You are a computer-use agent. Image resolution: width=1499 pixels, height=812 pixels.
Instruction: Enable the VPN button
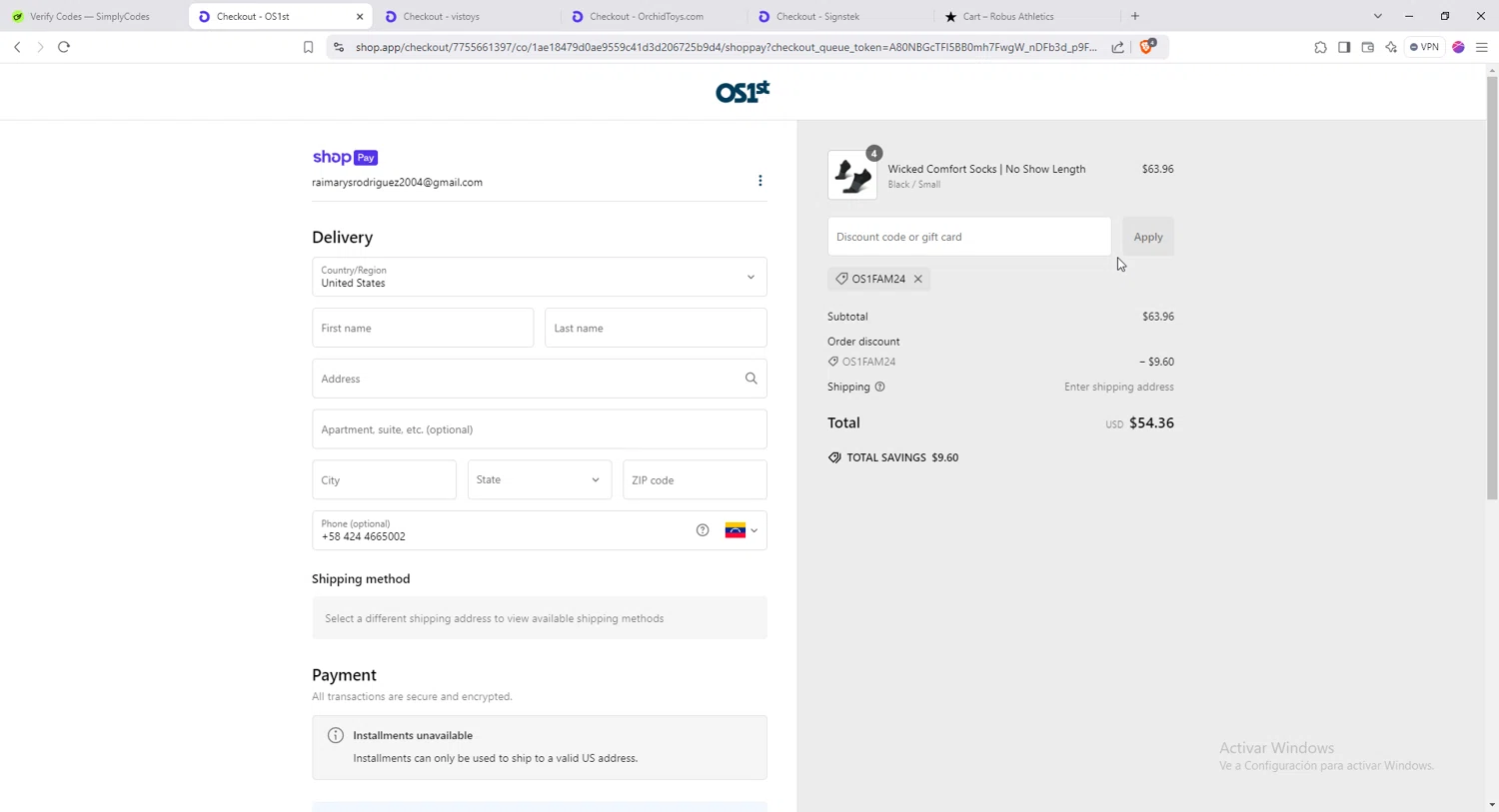(1425, 47)
